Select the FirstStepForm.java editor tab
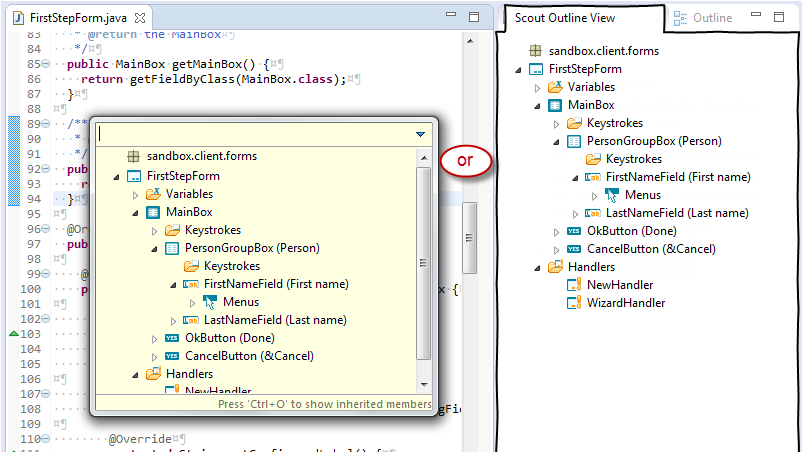Screen dimensions: 803x452 click(78, 18)
